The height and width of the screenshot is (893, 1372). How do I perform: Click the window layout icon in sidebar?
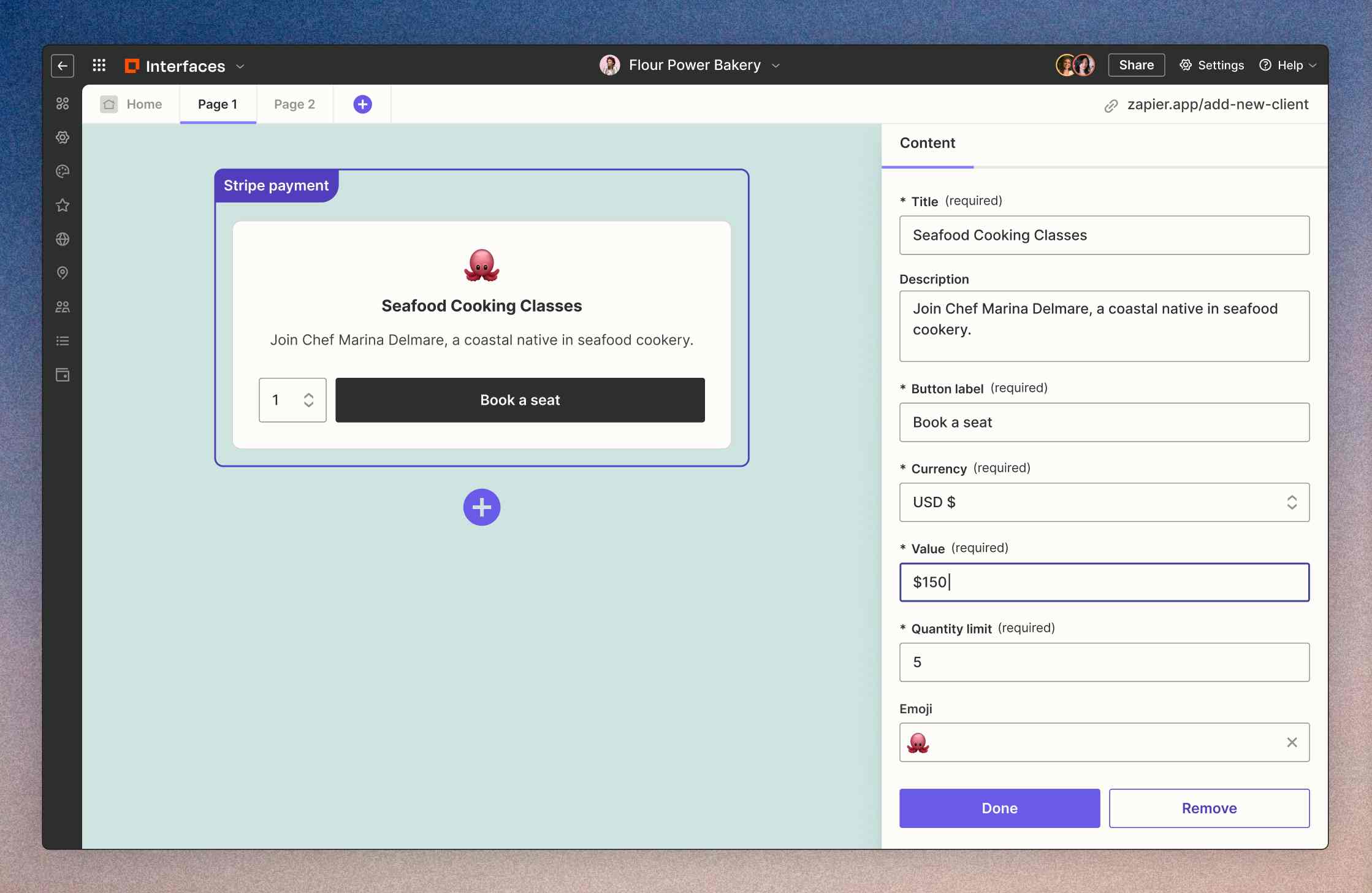coord(63,375)
